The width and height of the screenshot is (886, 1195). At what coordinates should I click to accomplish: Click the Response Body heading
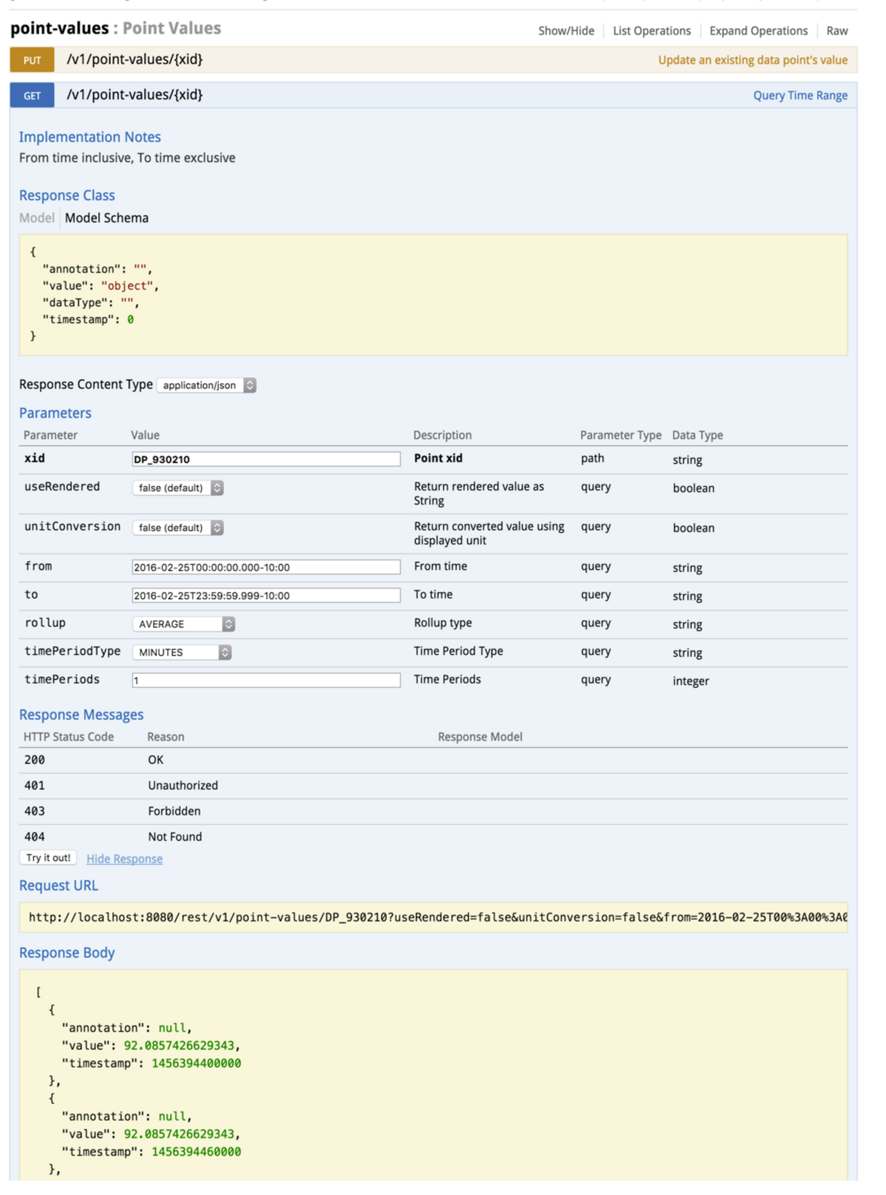(67, 953)
